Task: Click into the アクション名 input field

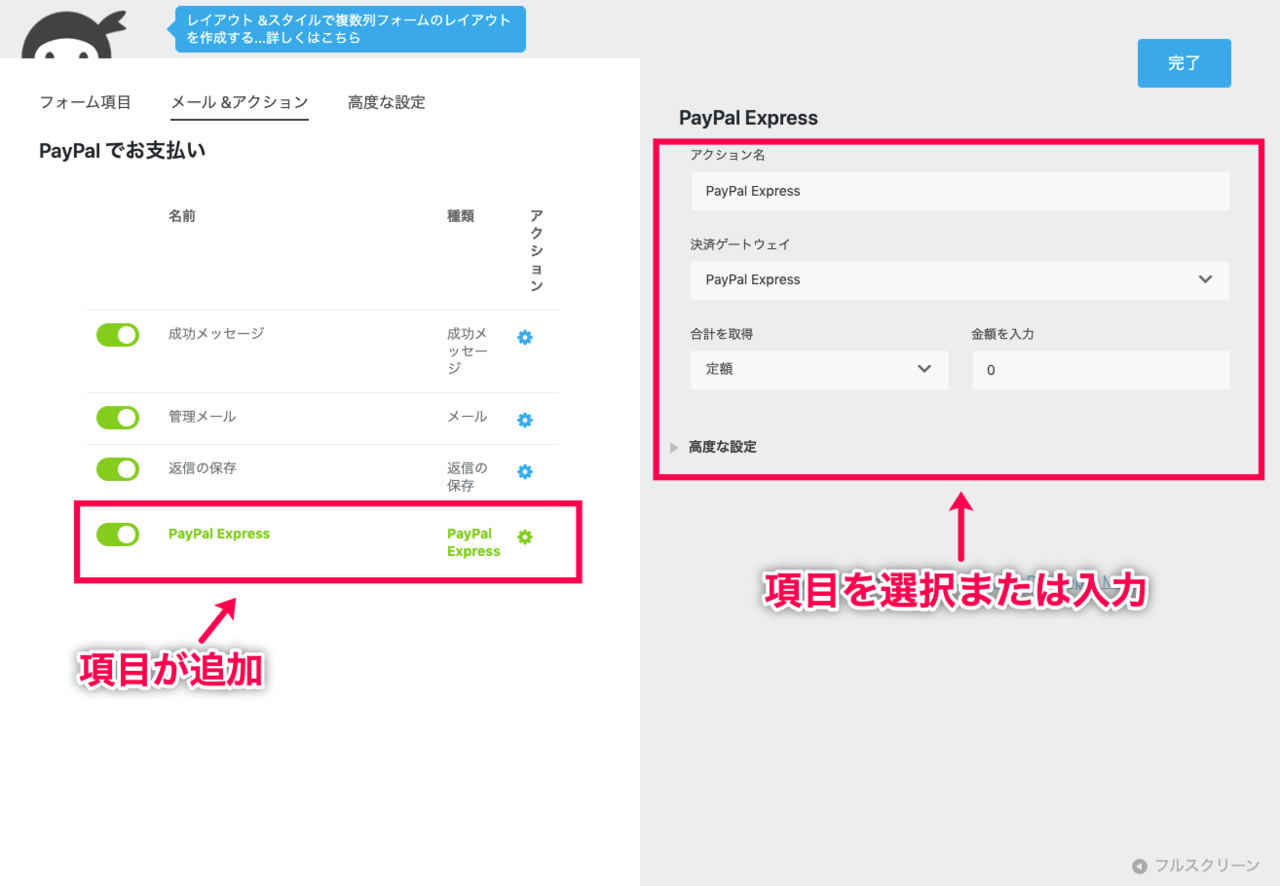Action: [960, 191]
